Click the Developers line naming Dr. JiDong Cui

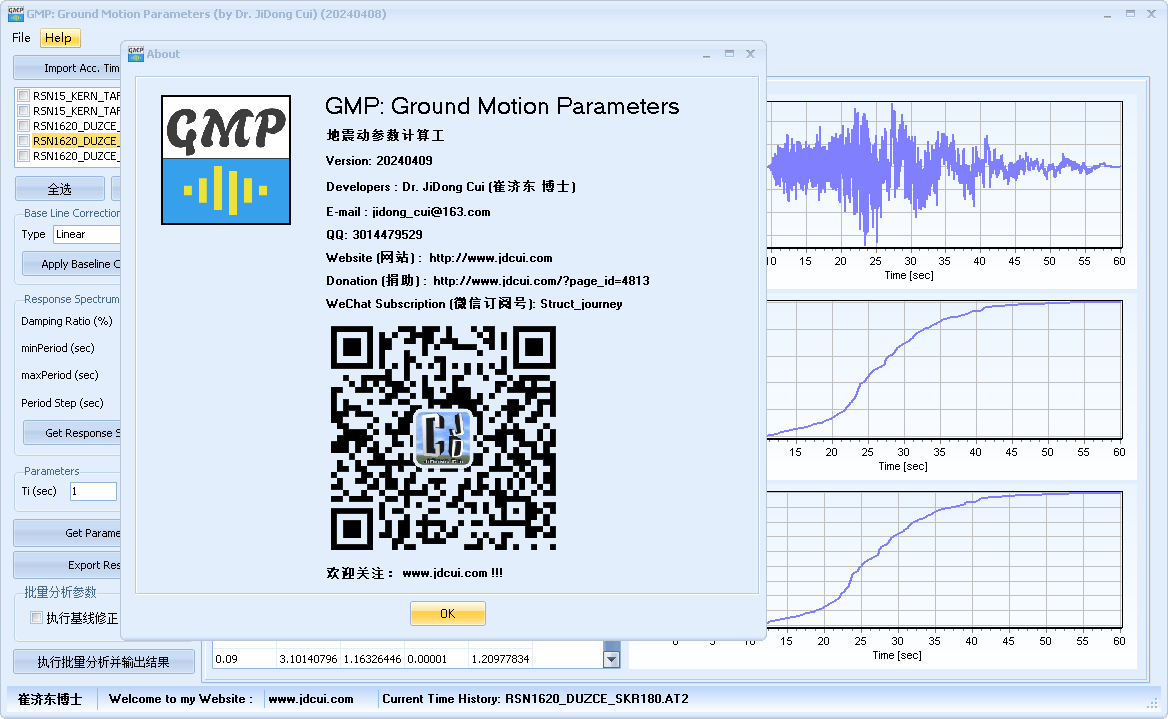click(x=451, y=186)
